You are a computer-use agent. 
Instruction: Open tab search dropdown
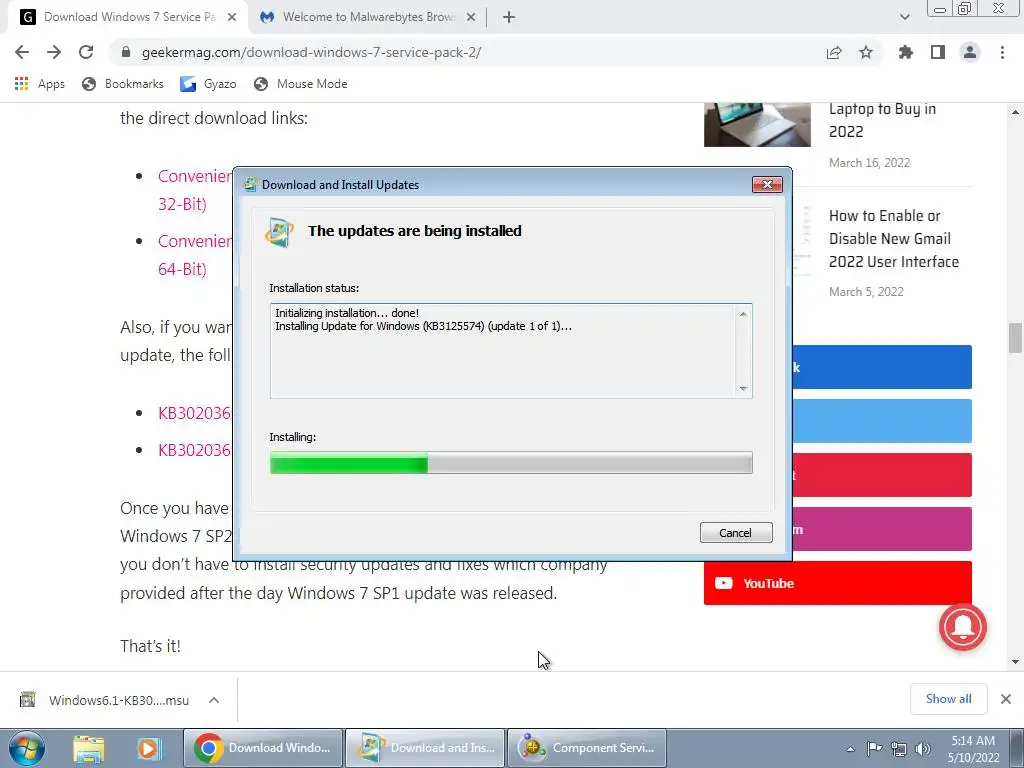[x=904, y=17]
